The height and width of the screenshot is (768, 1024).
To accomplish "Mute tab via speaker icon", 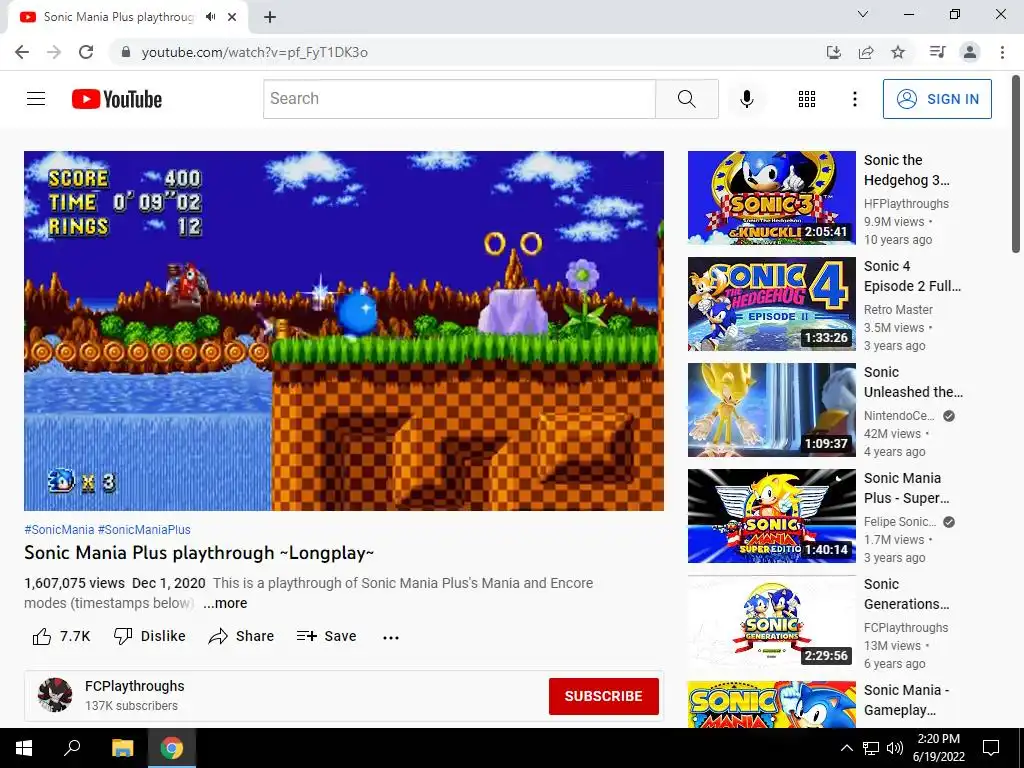I will coord(210,17).
